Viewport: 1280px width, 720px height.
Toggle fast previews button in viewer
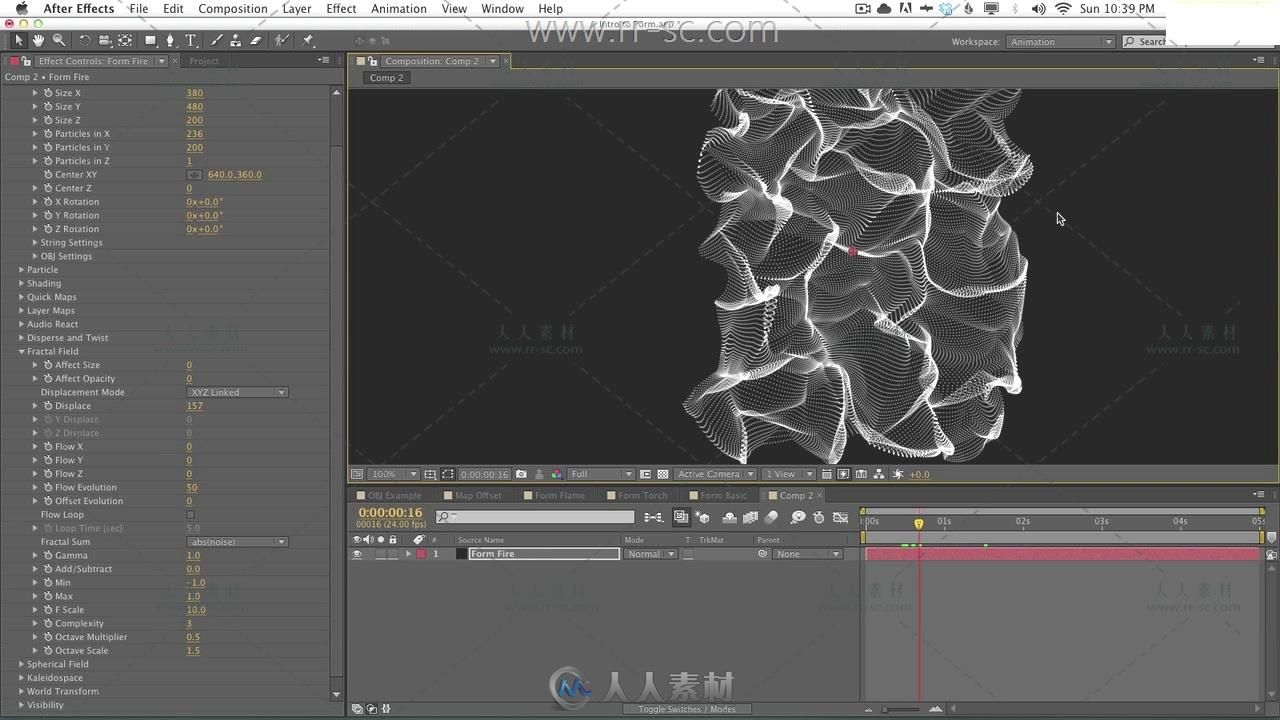point(843,474)
